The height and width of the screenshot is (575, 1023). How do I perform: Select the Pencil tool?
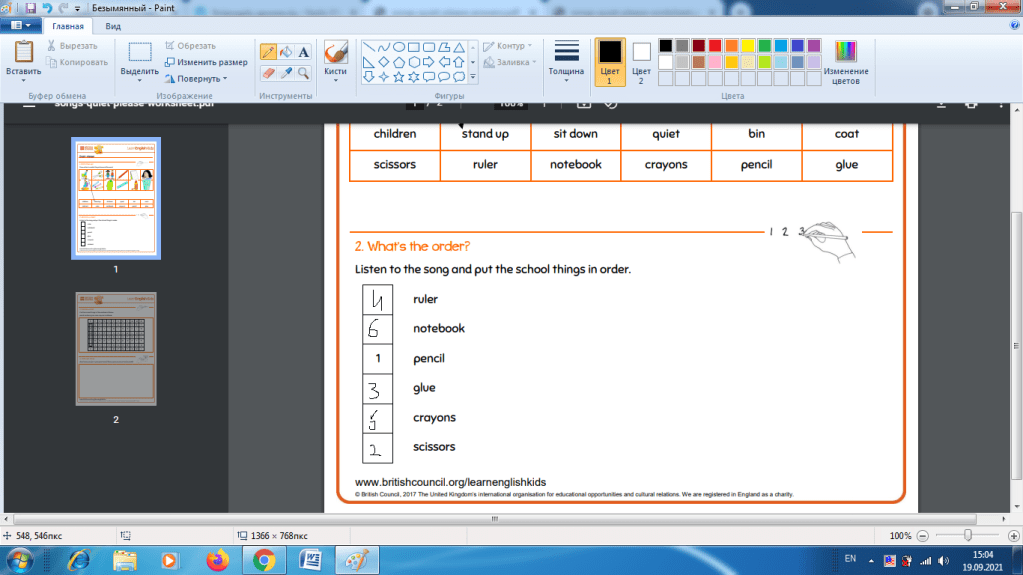pos(268,52)
